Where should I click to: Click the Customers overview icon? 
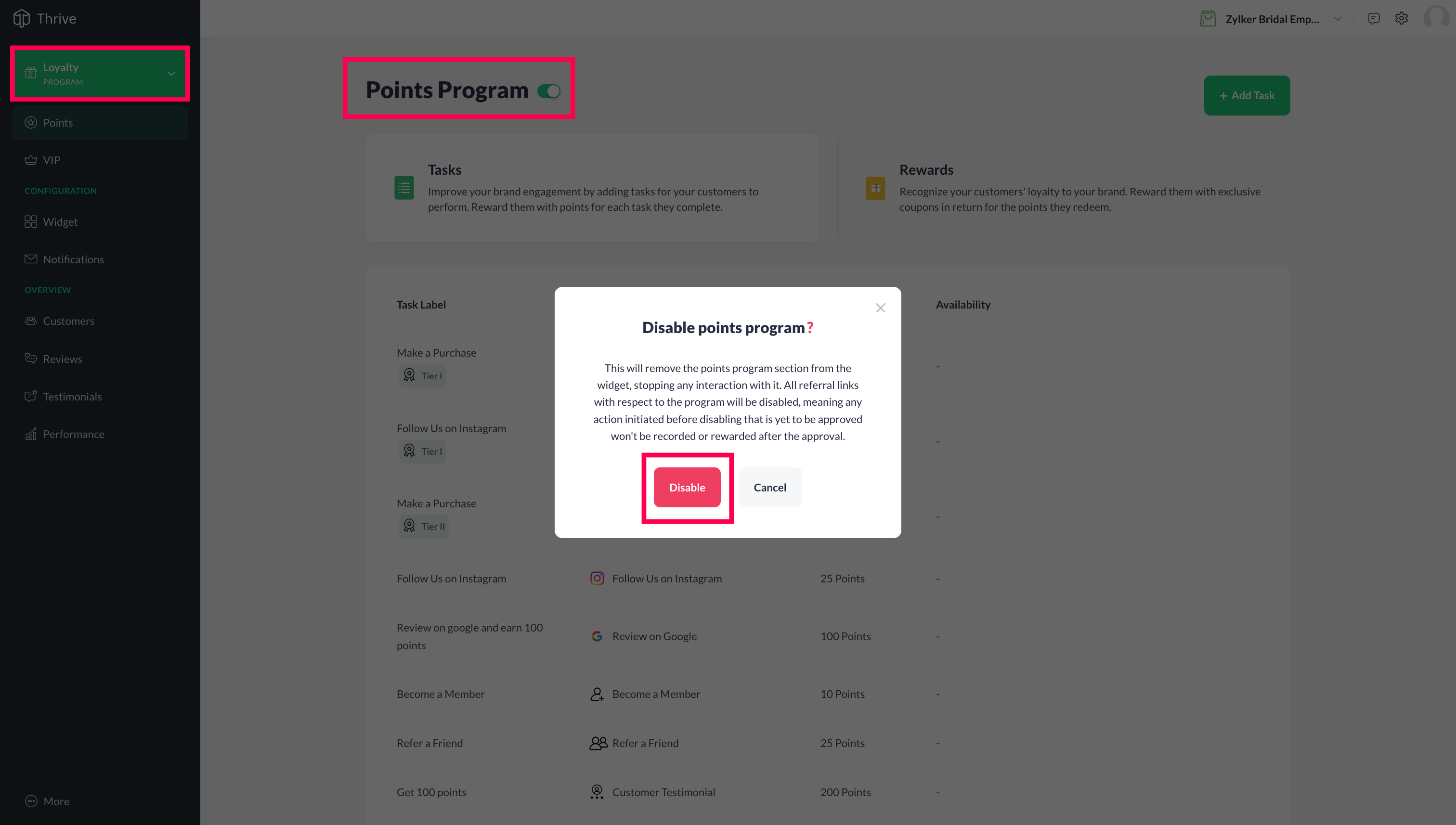(x=31, y=320)
